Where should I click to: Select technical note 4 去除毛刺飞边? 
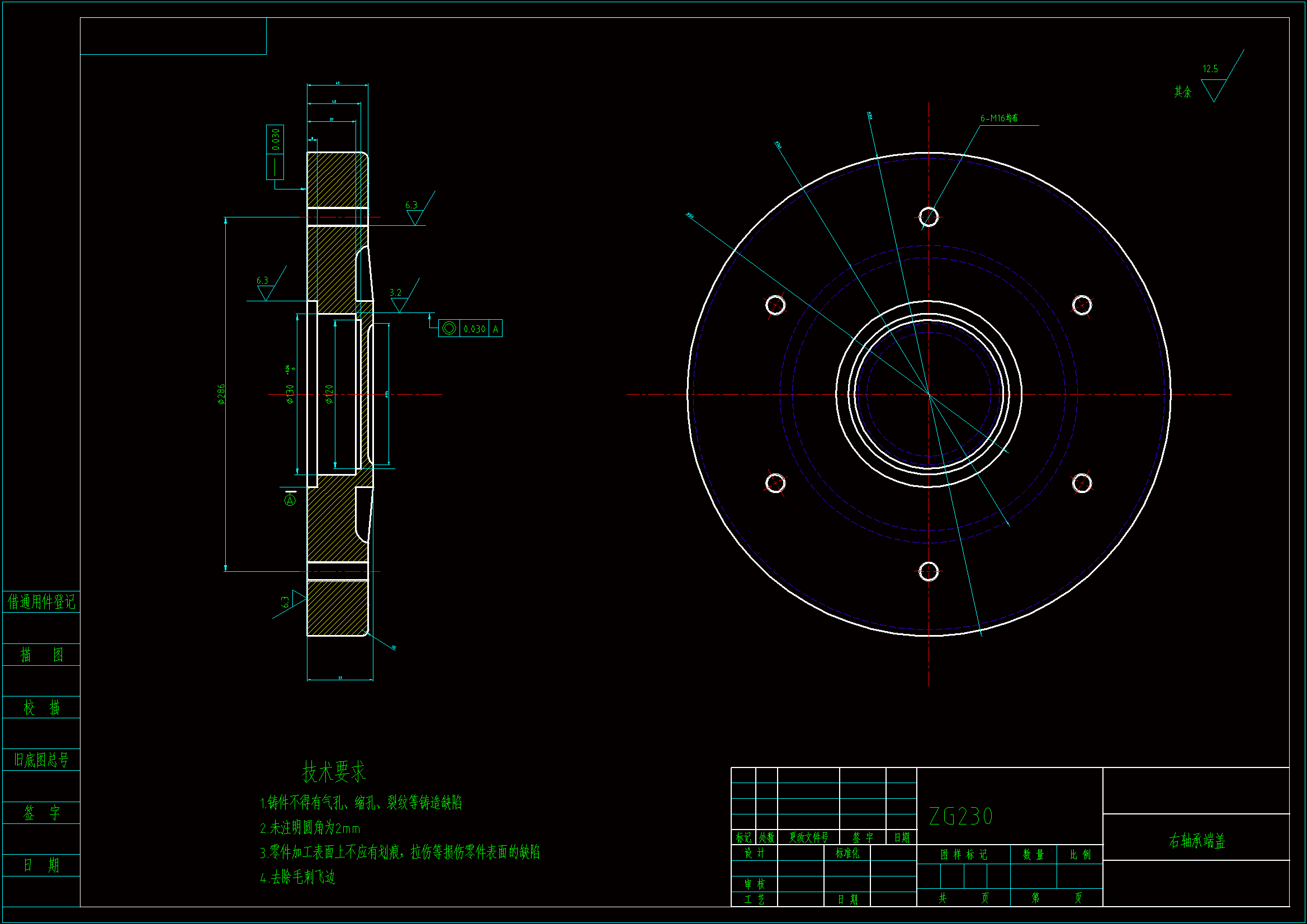coord(298,877)
